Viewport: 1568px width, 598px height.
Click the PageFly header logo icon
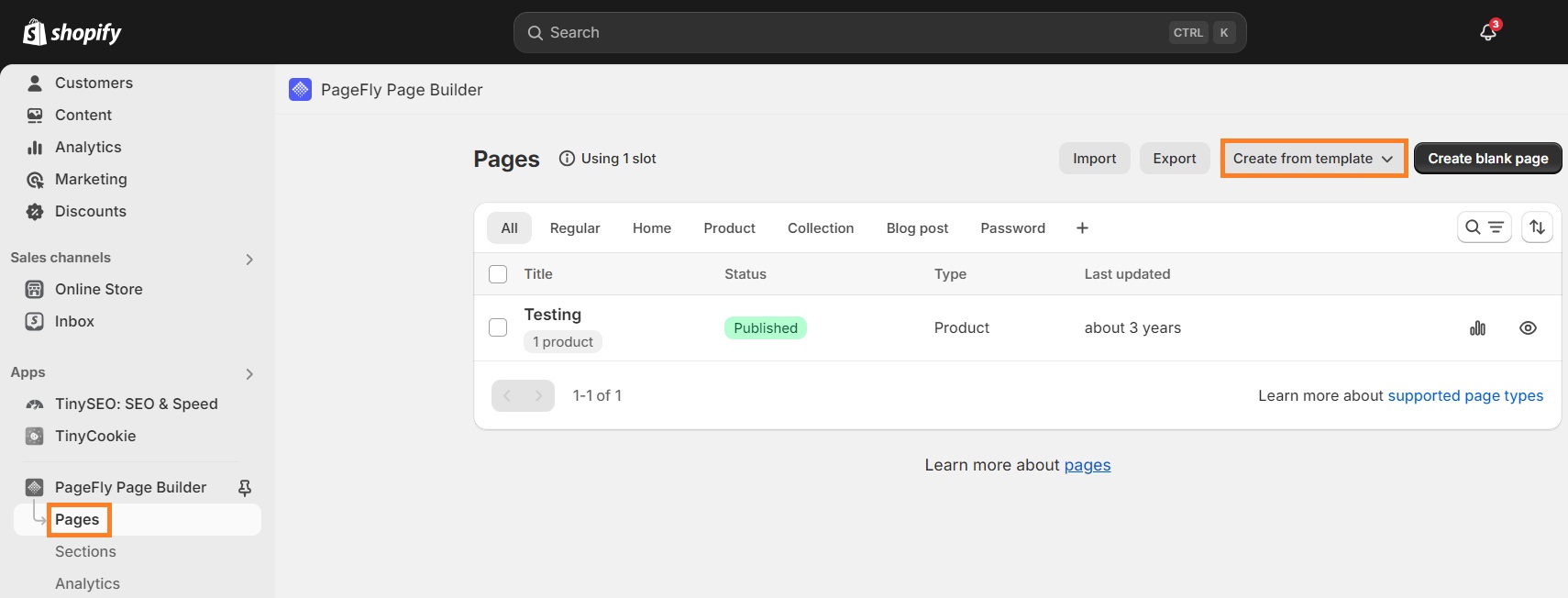point(300,89)
